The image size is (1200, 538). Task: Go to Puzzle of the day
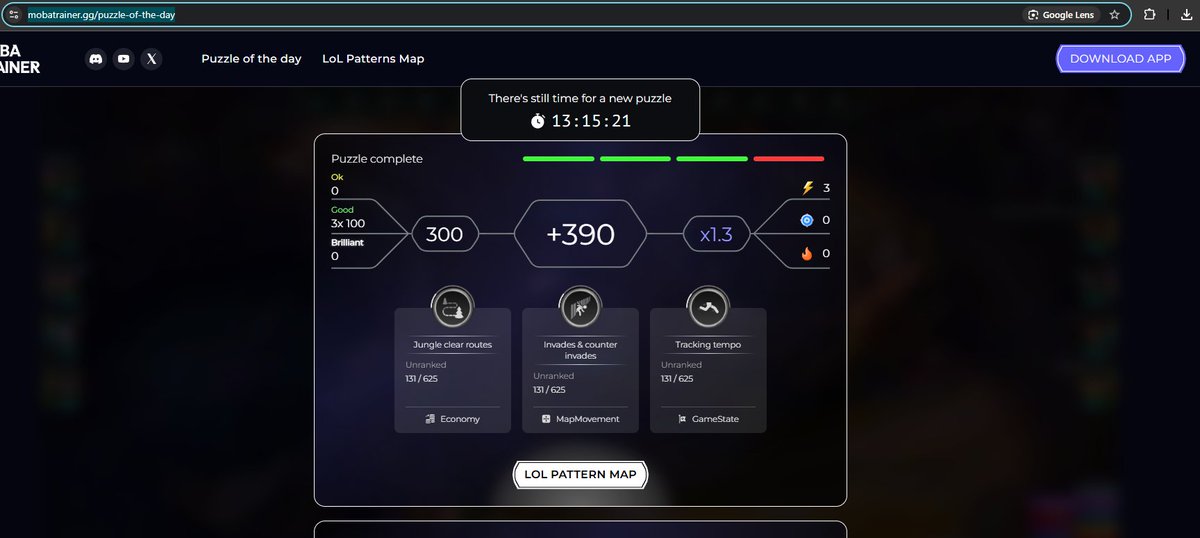[251, 59]
